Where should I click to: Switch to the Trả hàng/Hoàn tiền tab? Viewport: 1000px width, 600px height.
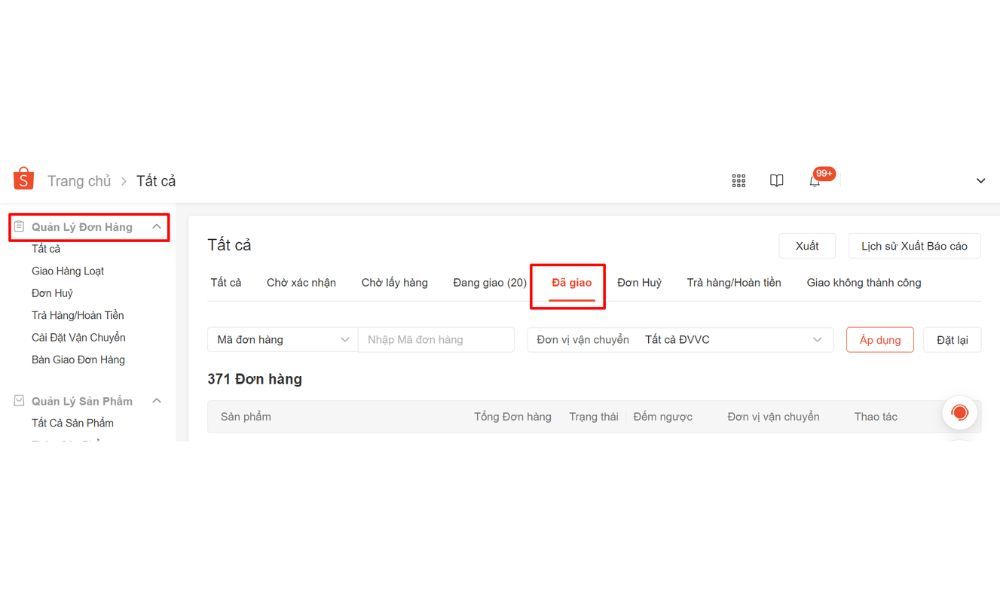click(734, 282)
